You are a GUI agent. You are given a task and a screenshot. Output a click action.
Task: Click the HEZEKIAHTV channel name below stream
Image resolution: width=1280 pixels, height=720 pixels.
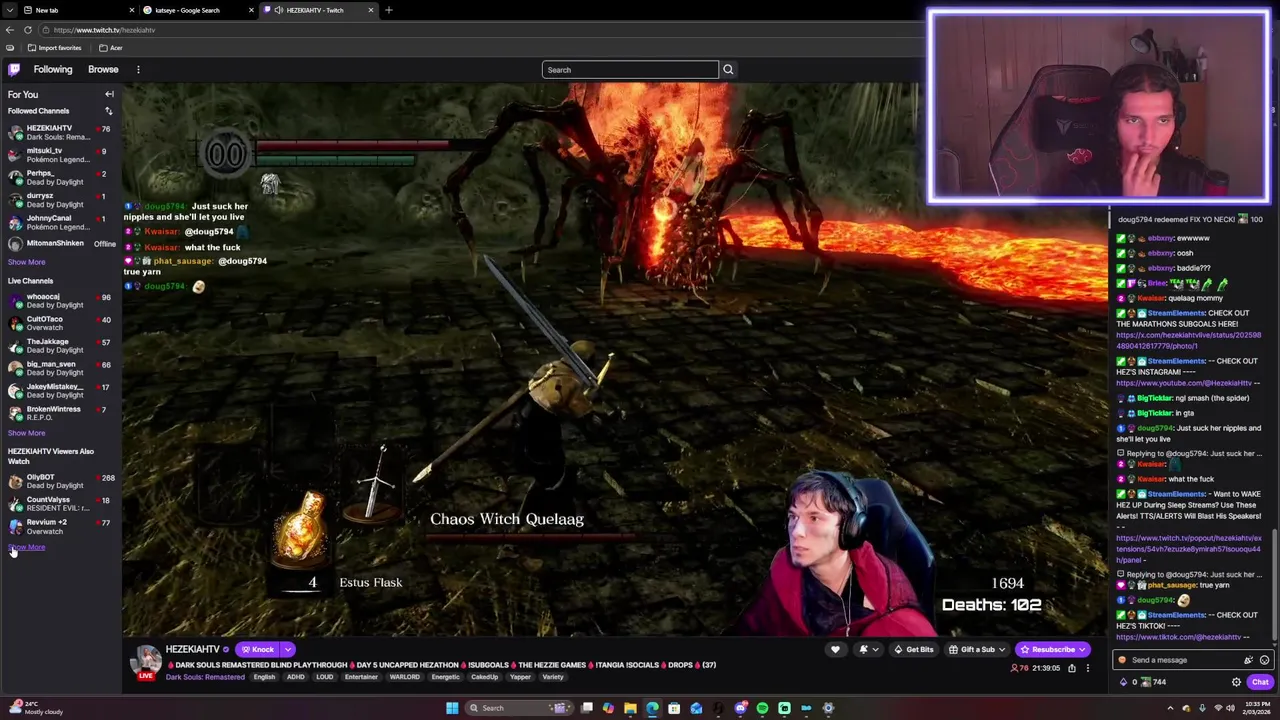192,650
